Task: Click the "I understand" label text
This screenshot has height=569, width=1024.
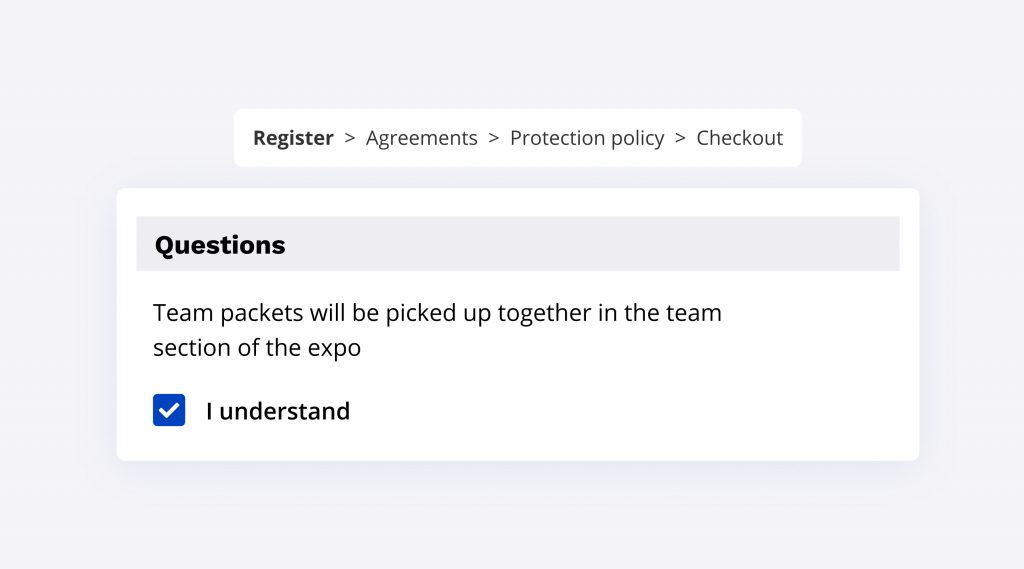Action: 277,411
